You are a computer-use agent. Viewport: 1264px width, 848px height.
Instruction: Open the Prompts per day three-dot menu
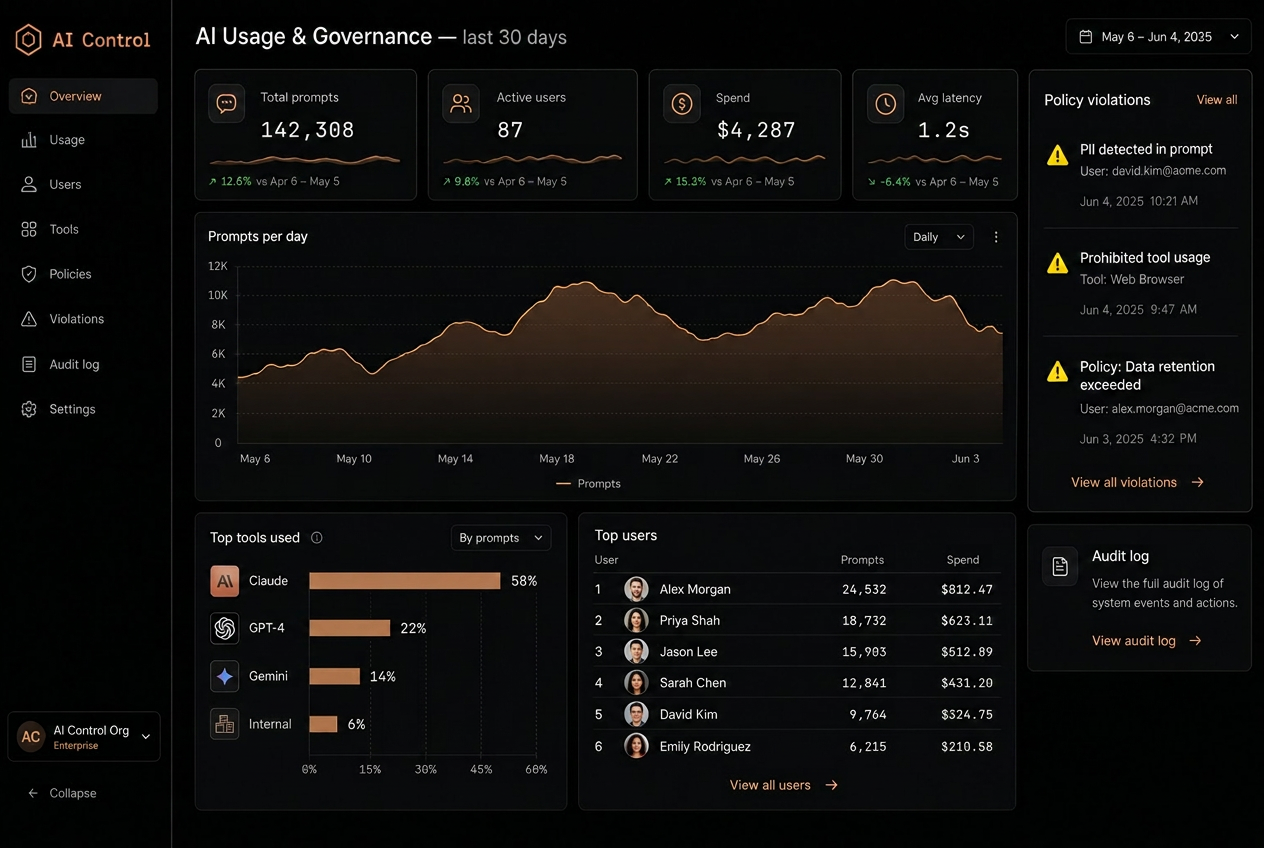pos(996,237)
